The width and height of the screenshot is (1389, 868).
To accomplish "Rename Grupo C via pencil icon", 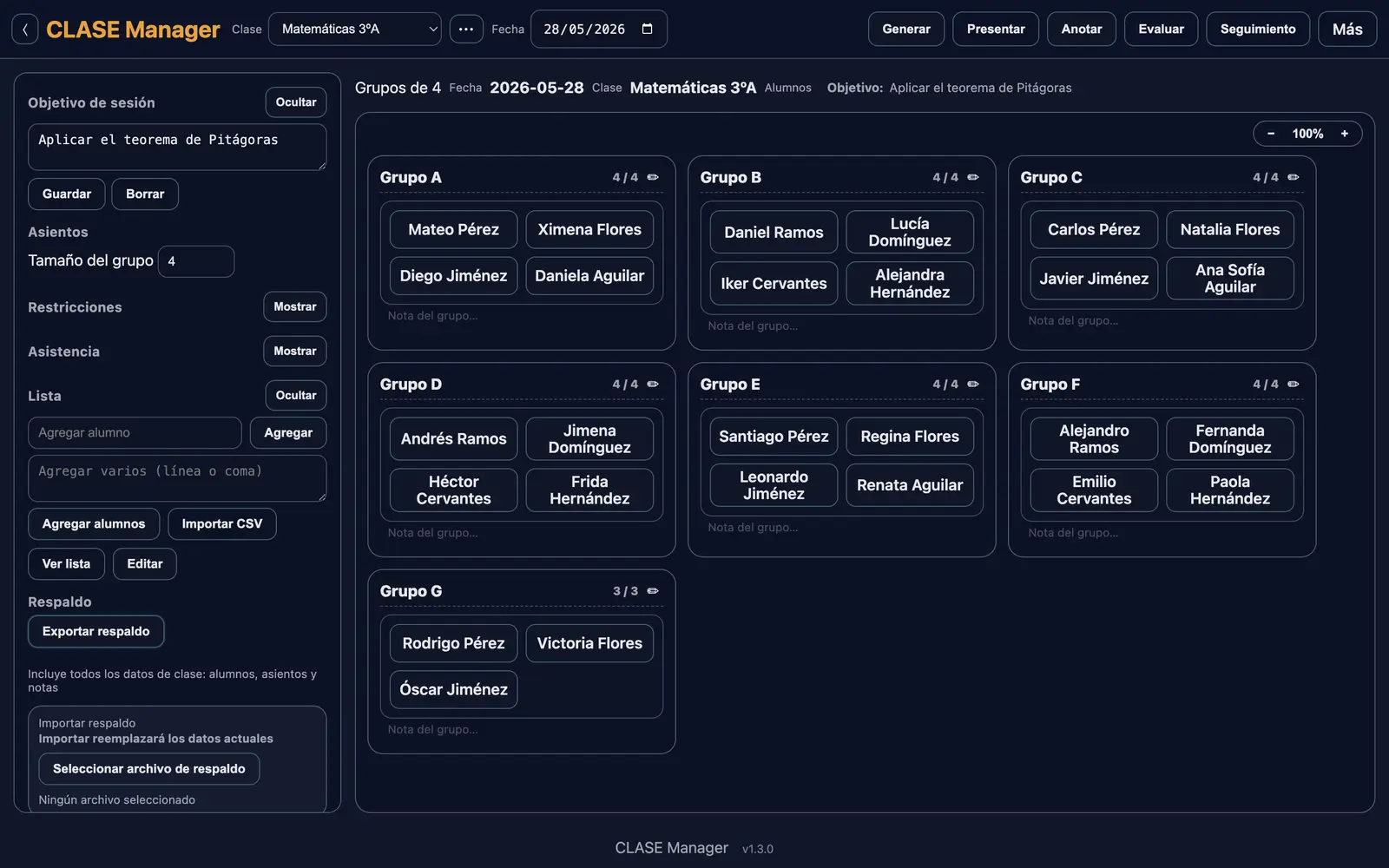I will (1294, 177).
